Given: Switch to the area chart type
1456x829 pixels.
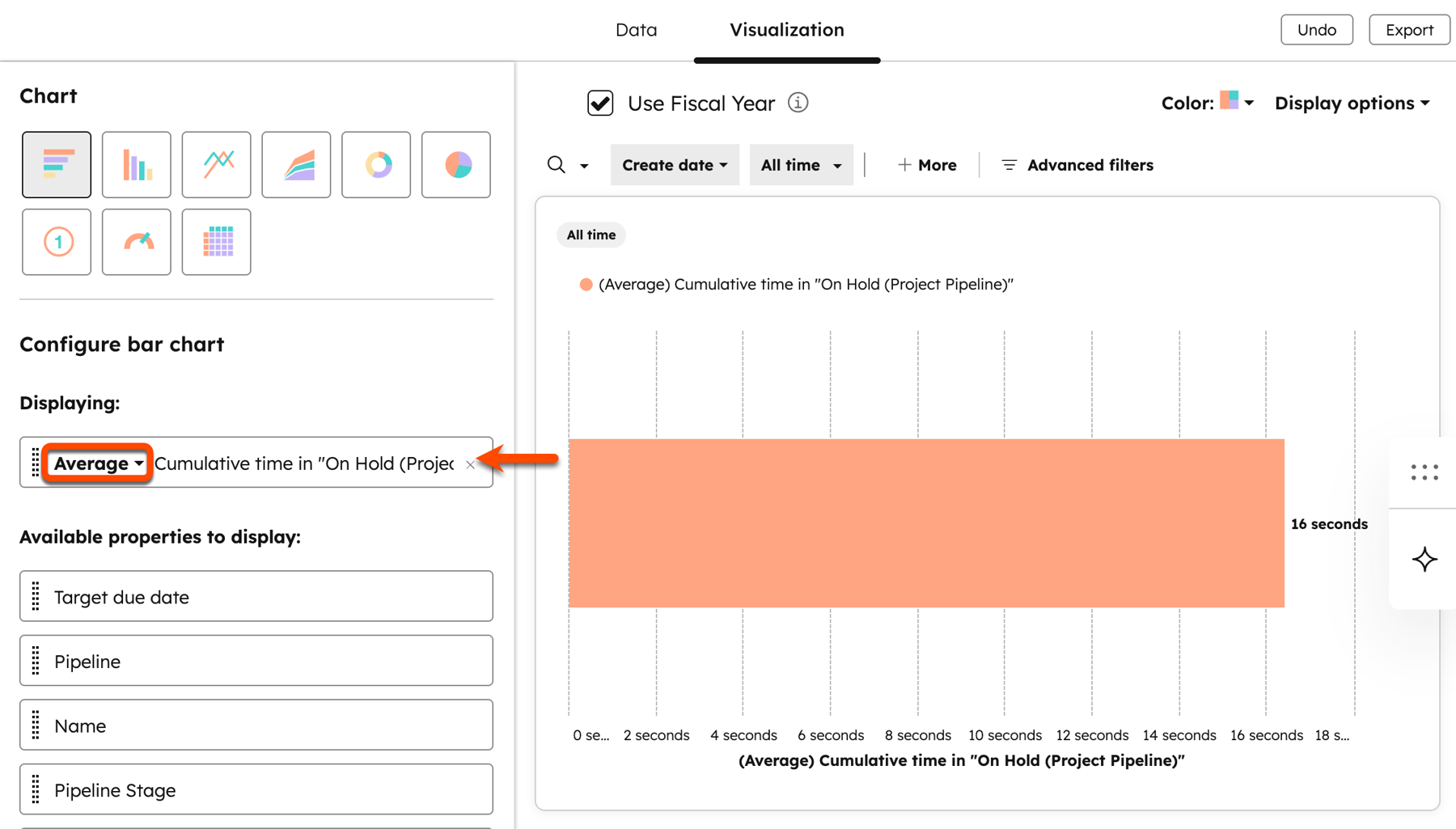Looking at the screenshot, I should pos(296,164).
